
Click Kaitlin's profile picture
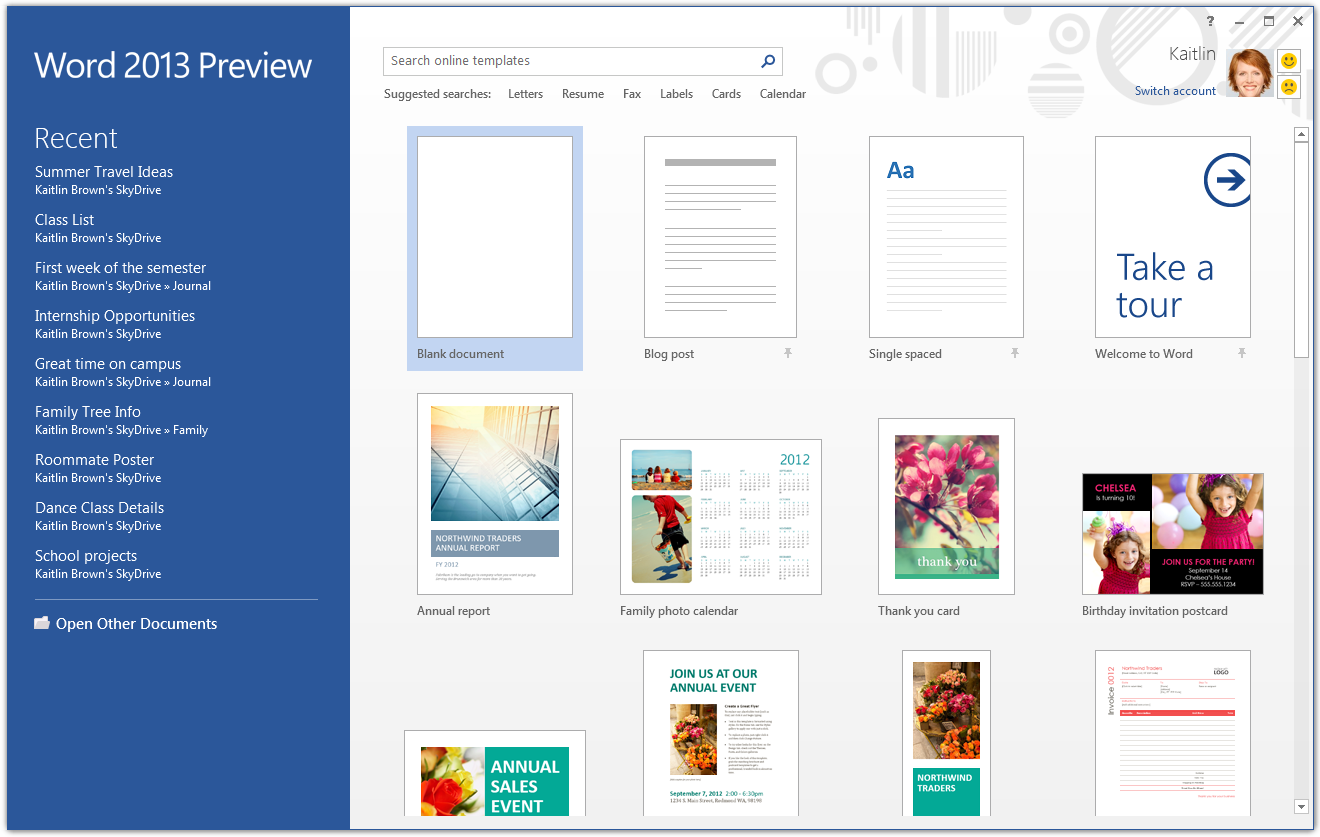pyautogui.click(x=1249, y=73)
